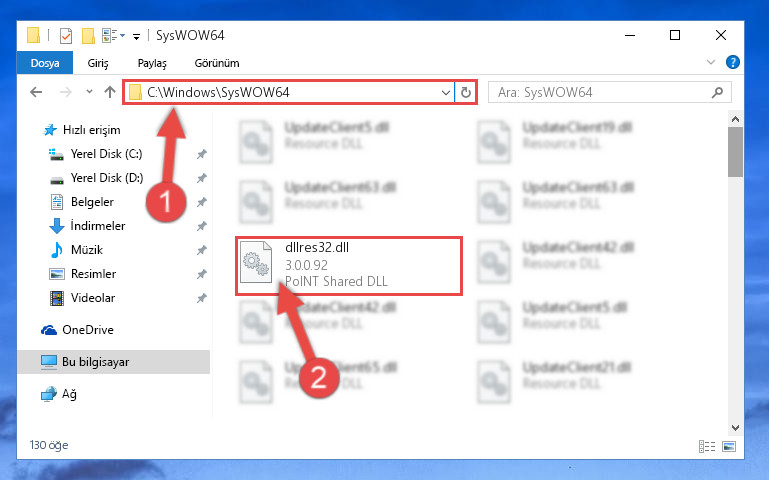Switch to large thumbnails view icon
769x480 pixels.
(x=729, y=447)
